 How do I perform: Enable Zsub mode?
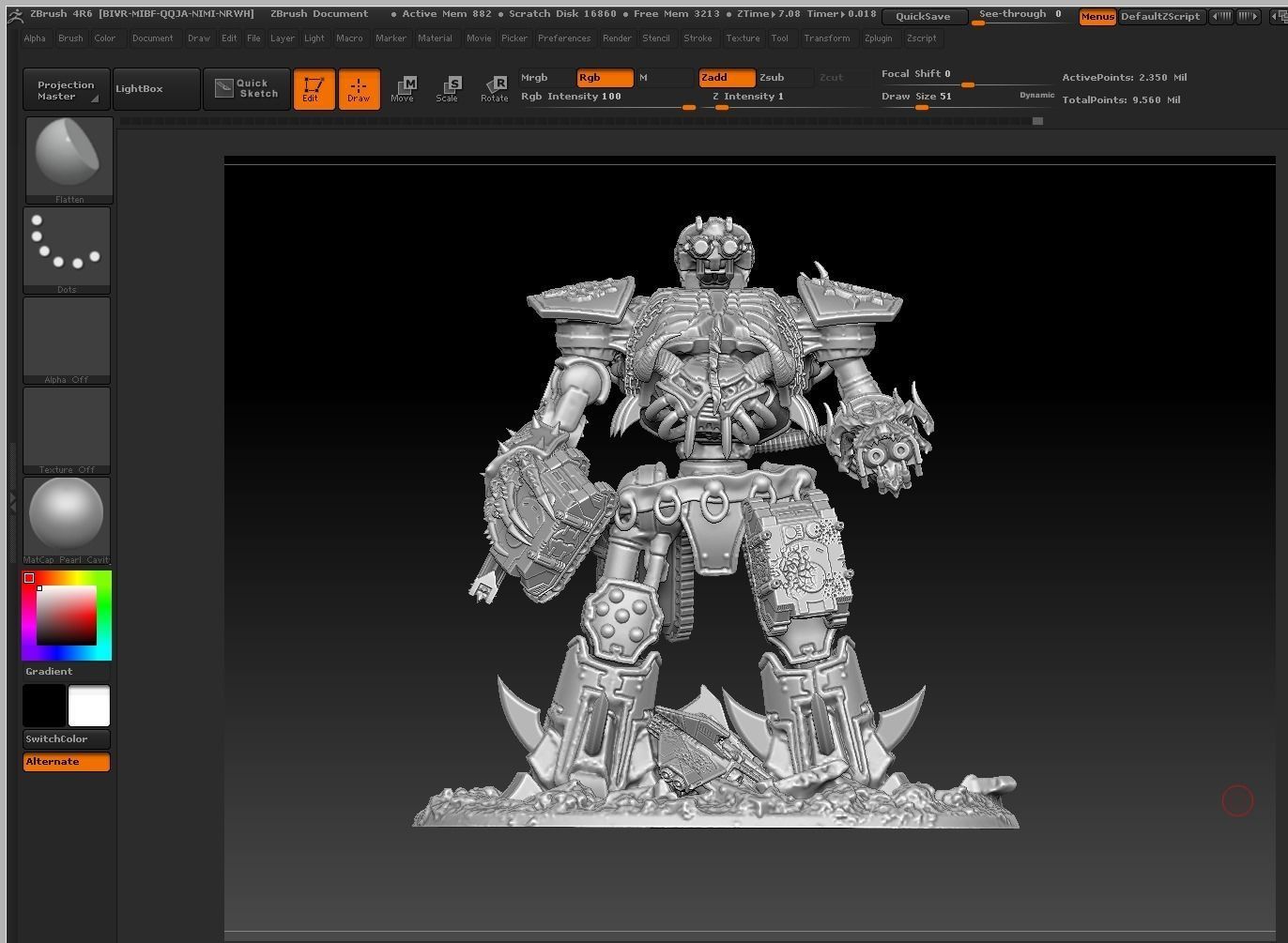(784, 78)
